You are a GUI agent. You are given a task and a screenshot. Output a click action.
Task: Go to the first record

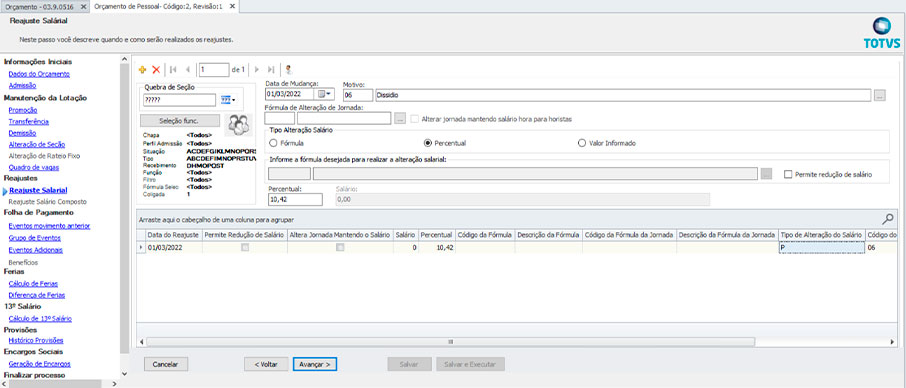tap(173, 69)
